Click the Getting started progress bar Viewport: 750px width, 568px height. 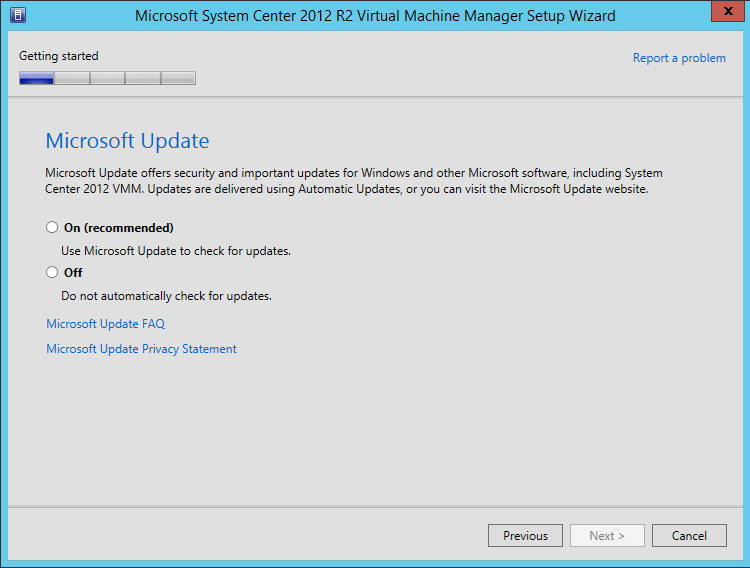point(107,78)
